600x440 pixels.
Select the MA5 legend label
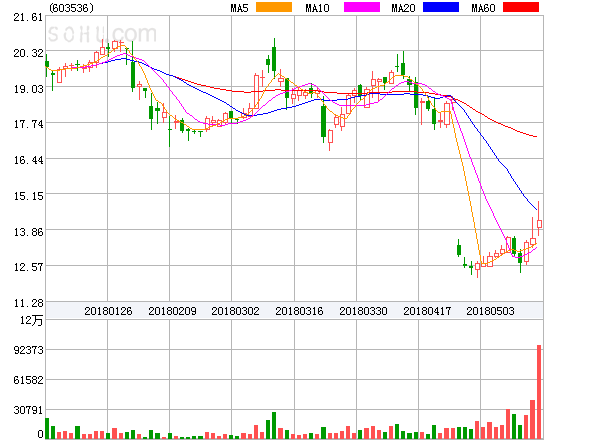240,8
